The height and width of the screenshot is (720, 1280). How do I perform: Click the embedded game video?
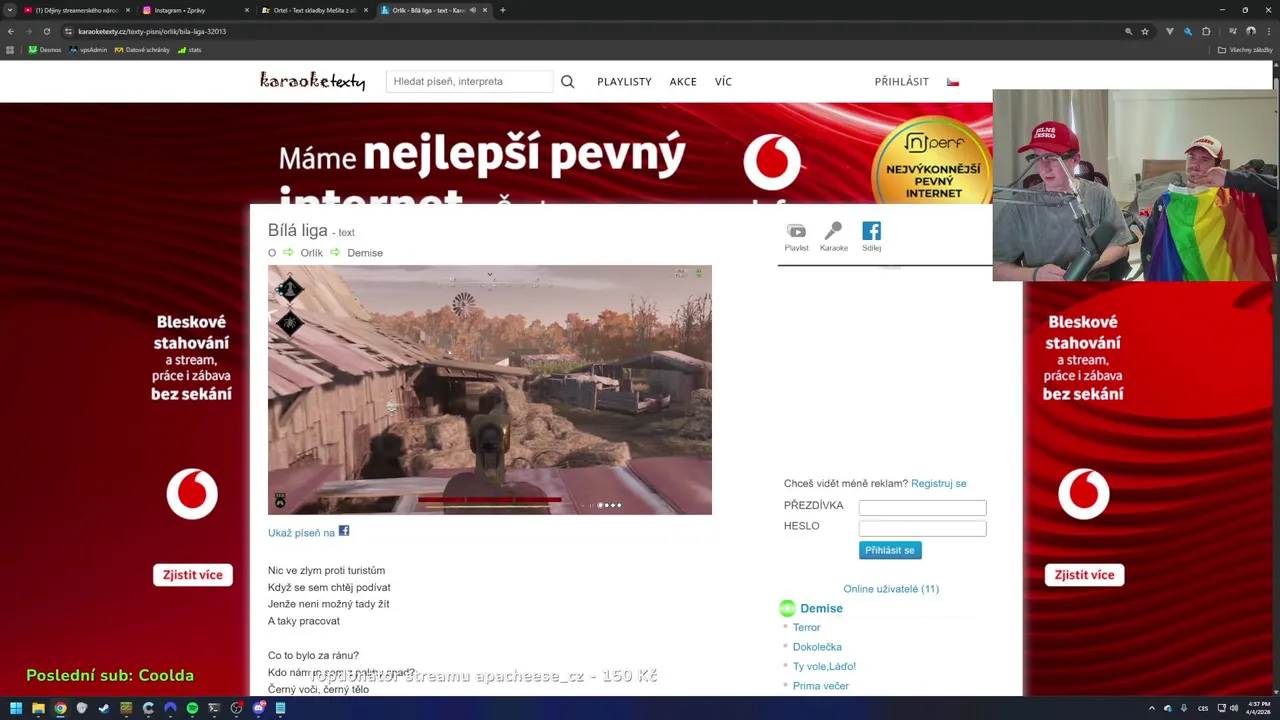489,390
